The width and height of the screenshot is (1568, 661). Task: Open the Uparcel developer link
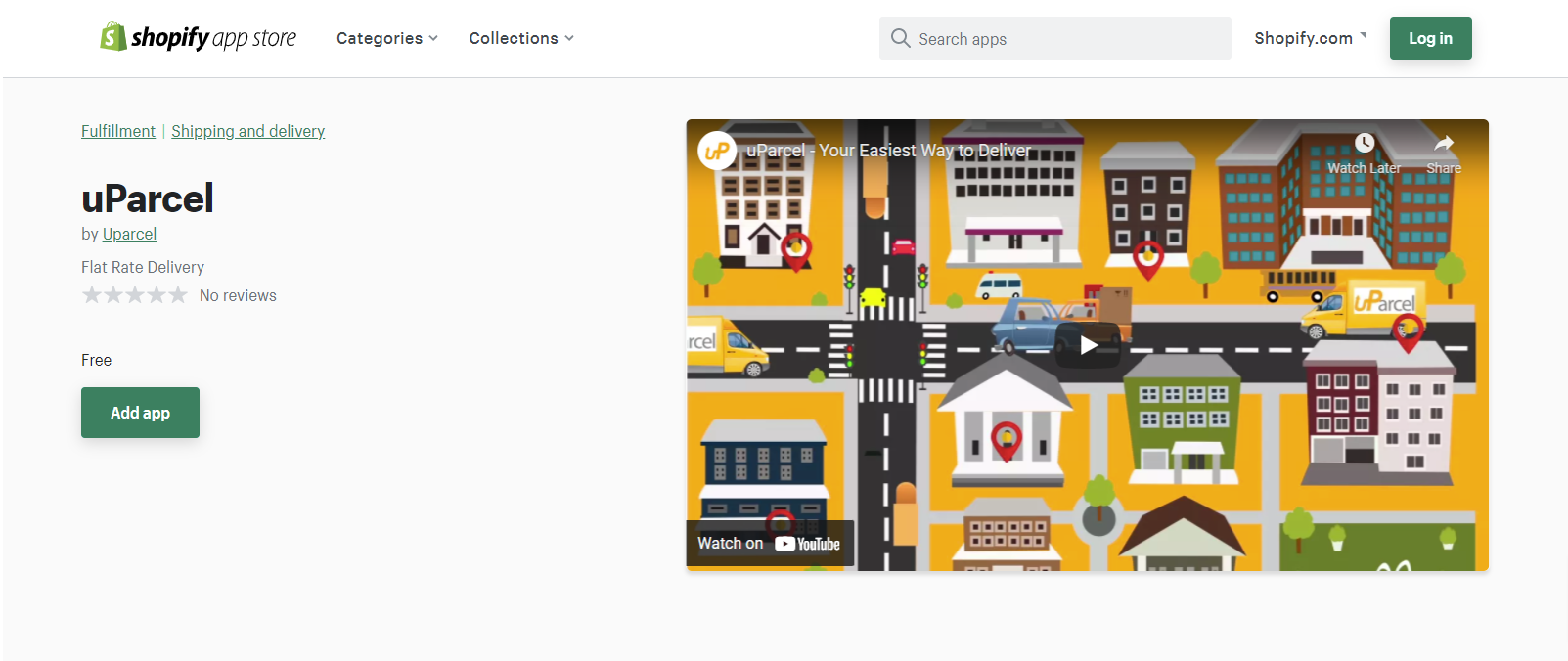[129, 234]
